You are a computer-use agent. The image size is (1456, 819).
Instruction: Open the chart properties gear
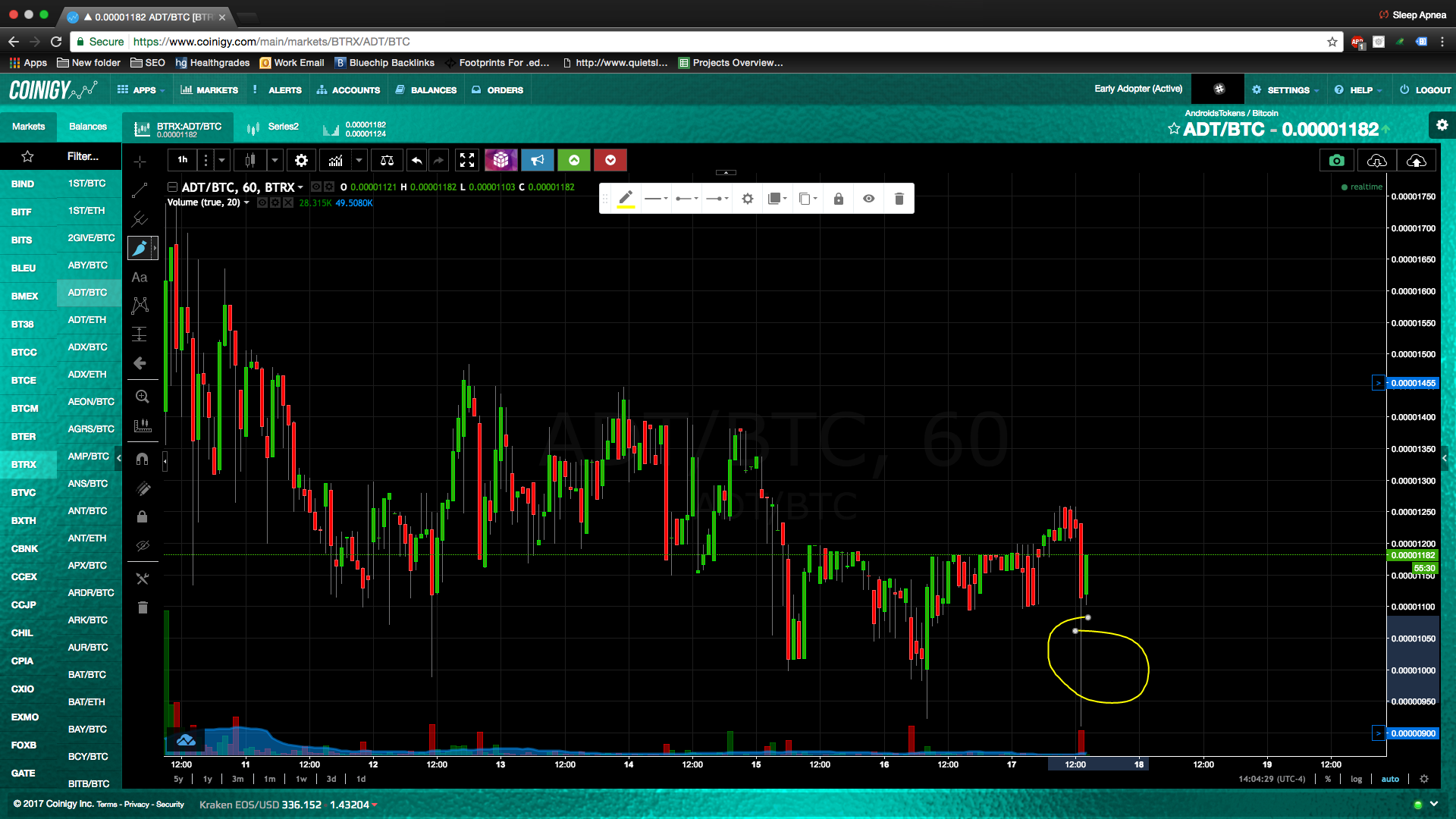[x=301, y=160]
